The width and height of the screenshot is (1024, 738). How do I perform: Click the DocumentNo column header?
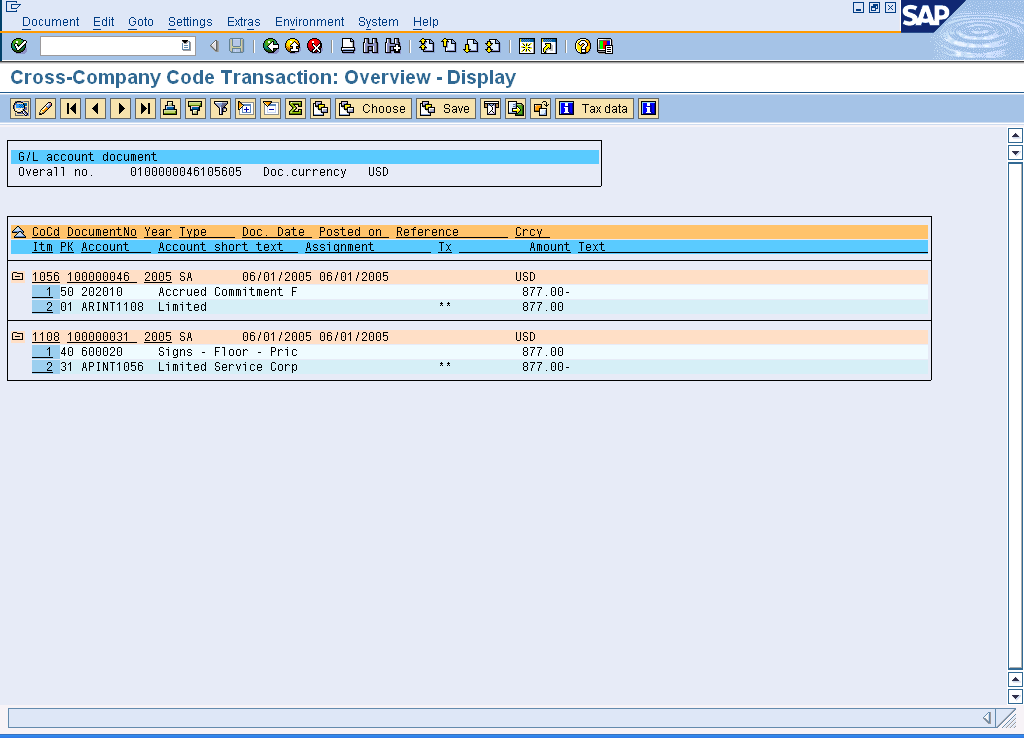(102, 232)
